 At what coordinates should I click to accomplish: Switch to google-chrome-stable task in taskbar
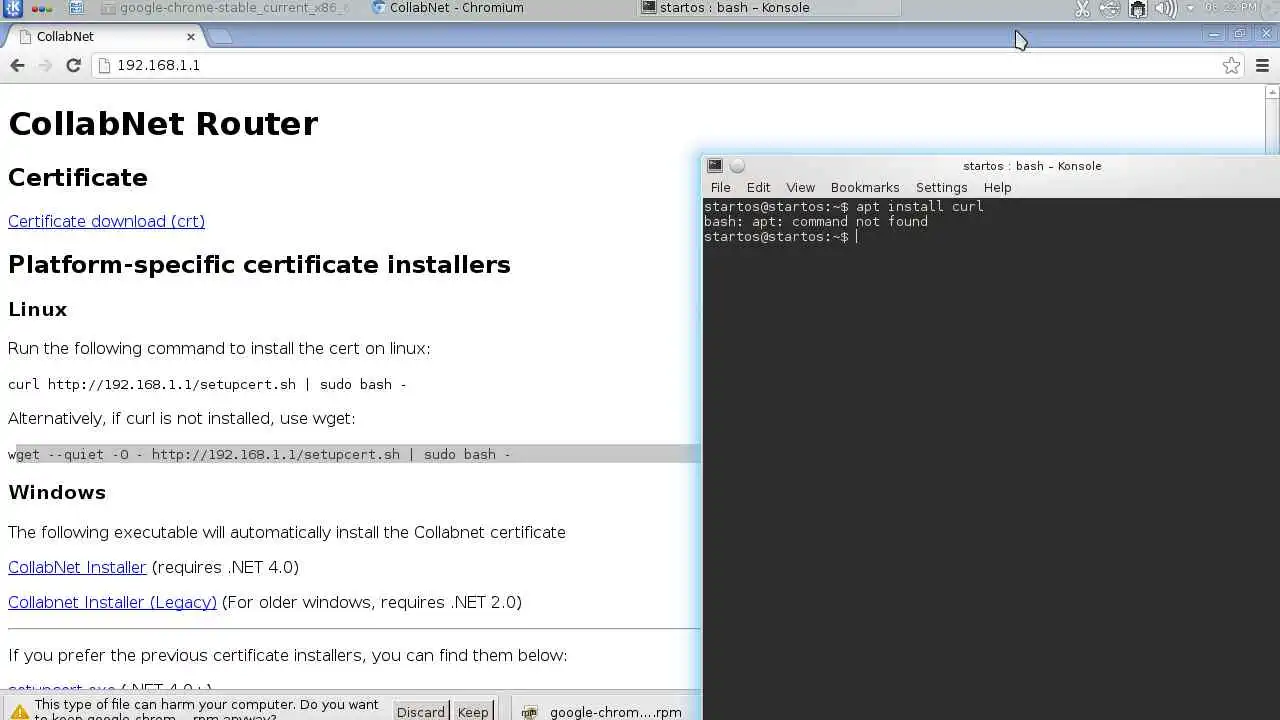[x=226, y=8]
